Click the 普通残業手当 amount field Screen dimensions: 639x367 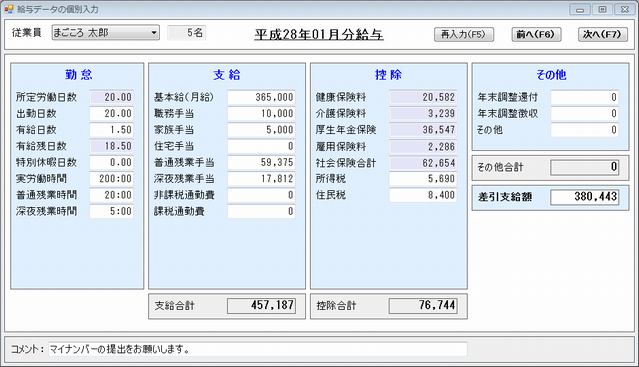pyautogui.click(x=261, y=163)
